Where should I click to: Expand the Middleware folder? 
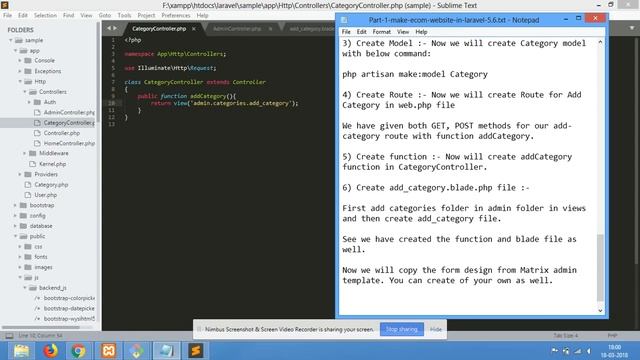click(24, 153)
